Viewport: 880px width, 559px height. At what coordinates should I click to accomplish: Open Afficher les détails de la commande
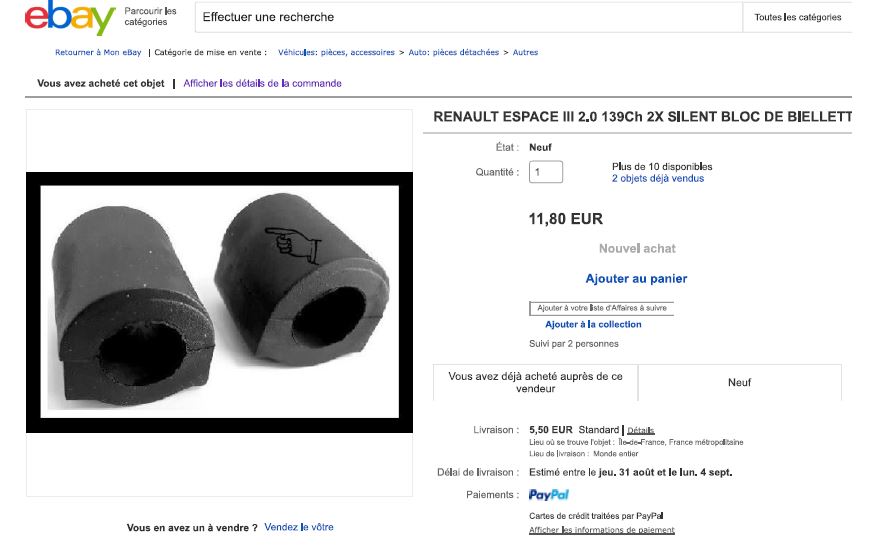pyautogui.click(x=262, y=84)
